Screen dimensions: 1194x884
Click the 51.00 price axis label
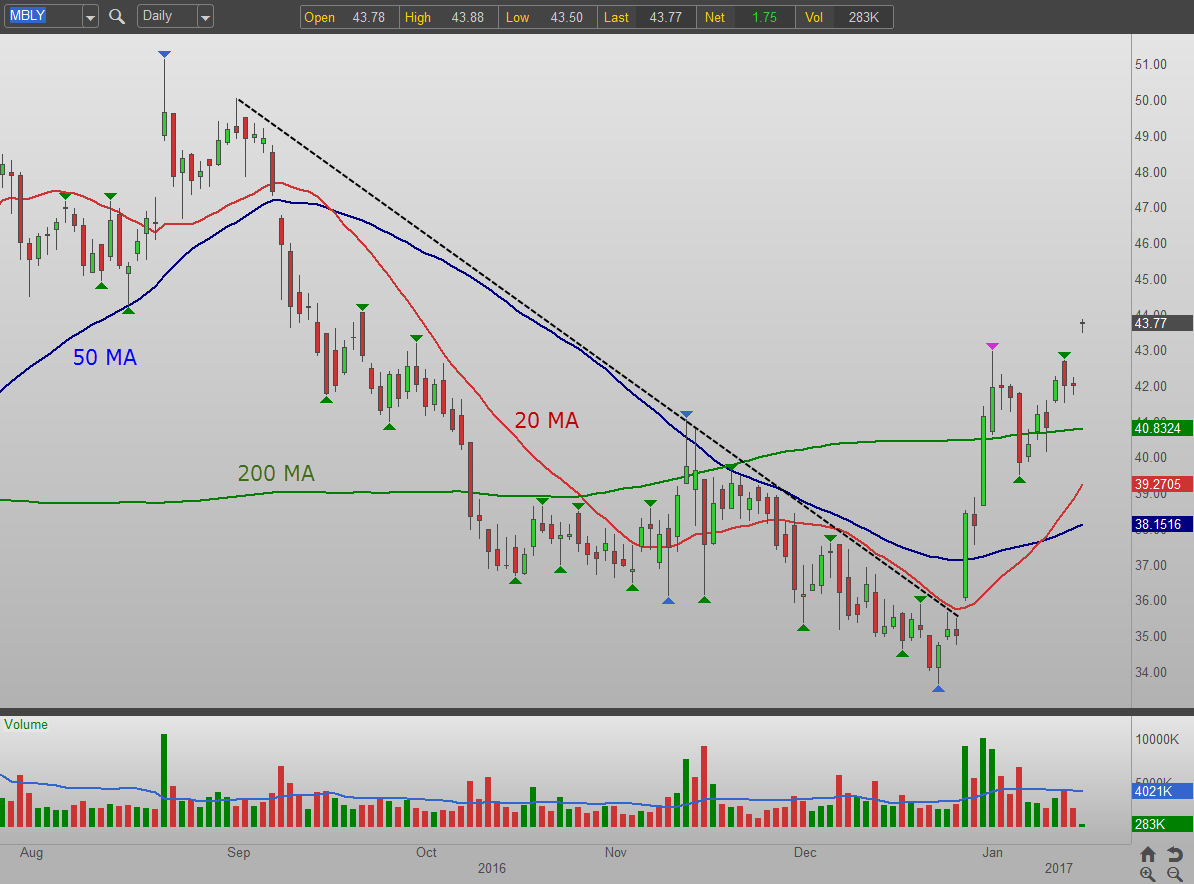pyautogui.click(x=1151, y=64)
